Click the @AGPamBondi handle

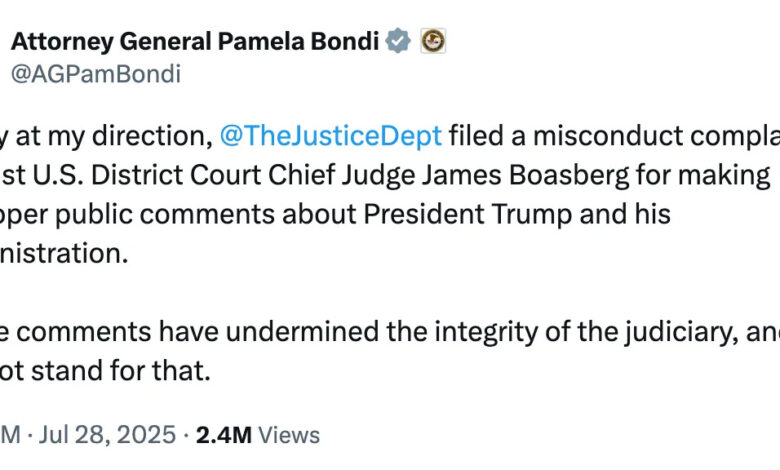pyautogui.click(x=96, y=74)
